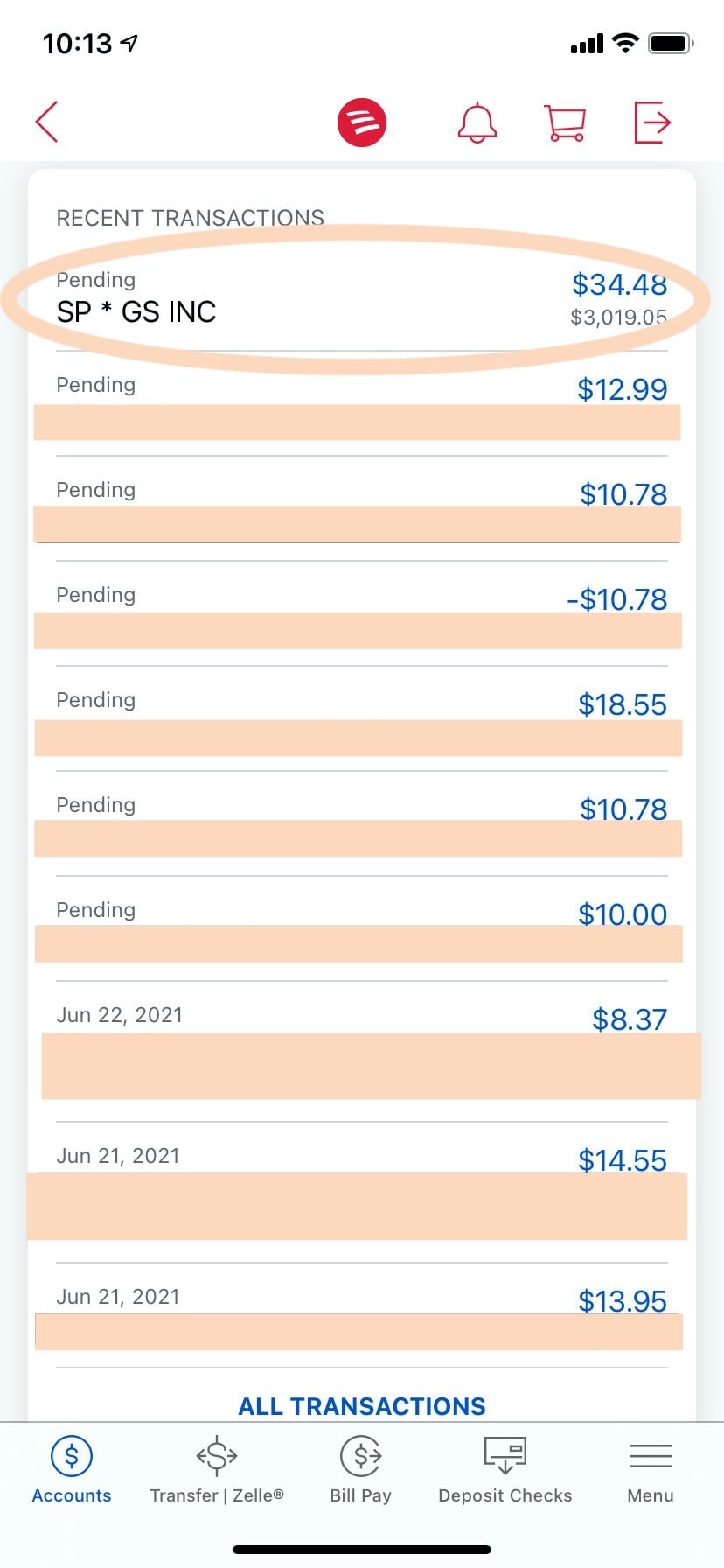
Task: Open Transfer | Zelle tab
Action: pyautogui.click(x=217, y=1470)
